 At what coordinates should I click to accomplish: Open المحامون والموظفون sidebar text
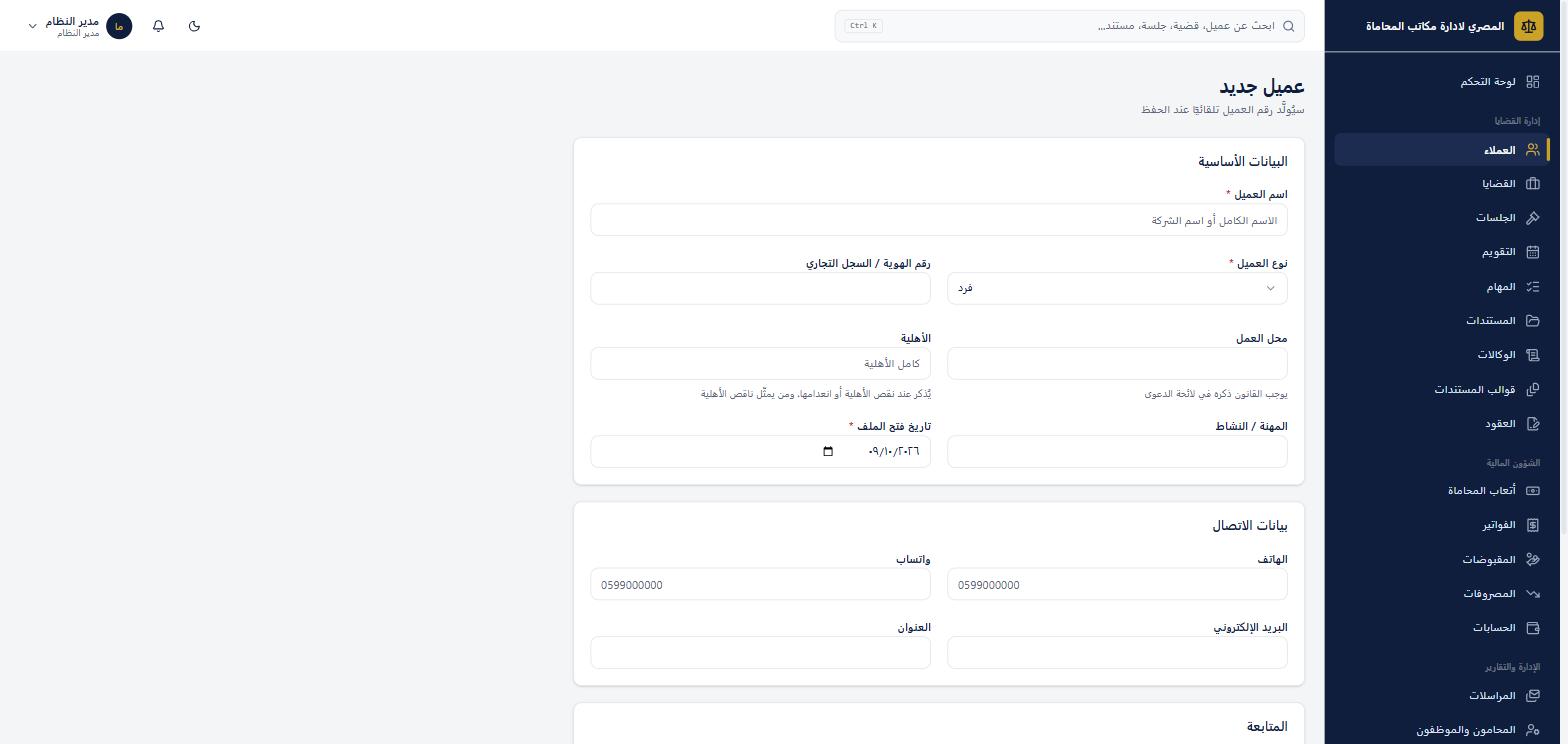click(x=1466, y=730)
